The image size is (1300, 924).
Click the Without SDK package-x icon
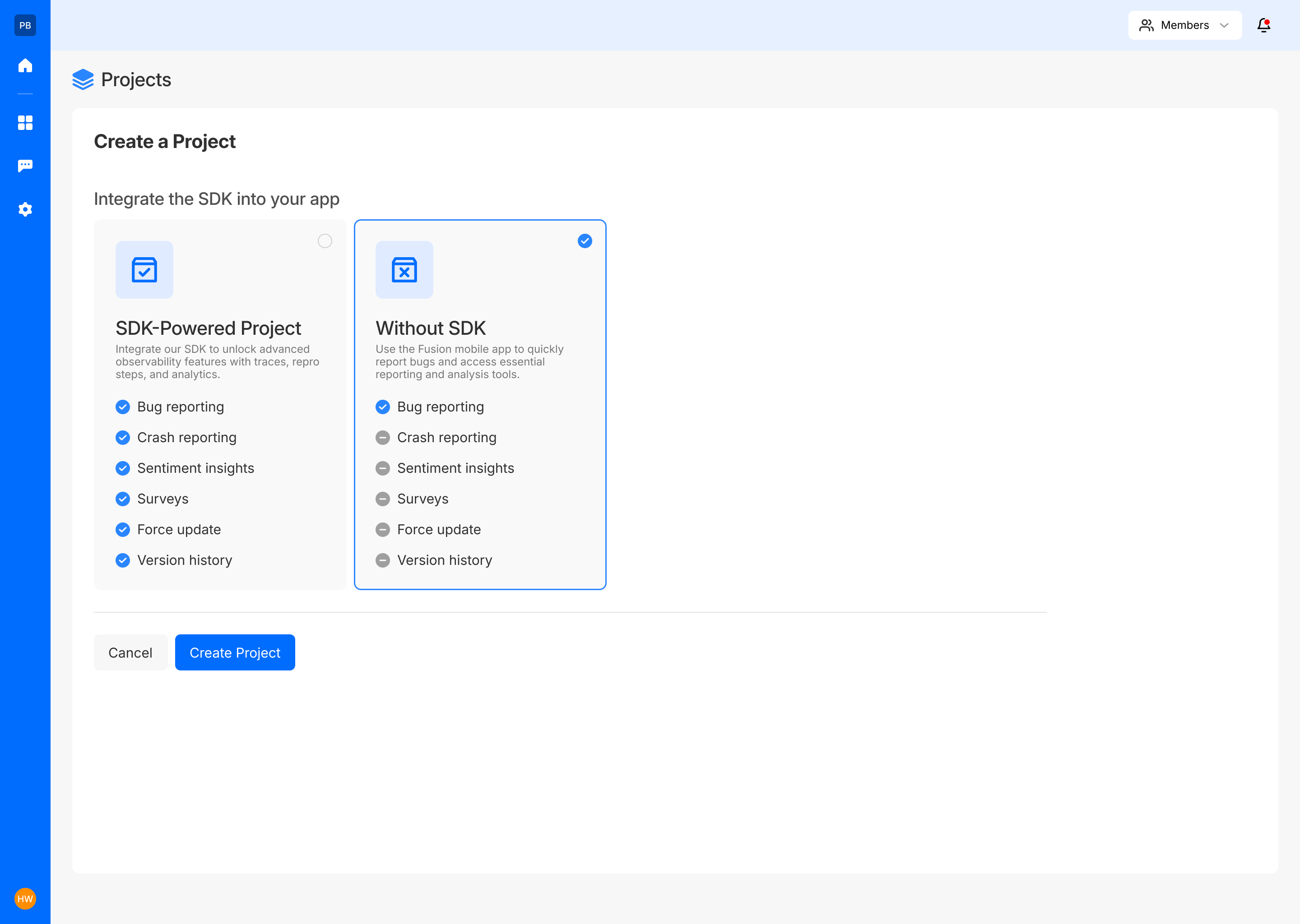[x=404, y=270]
